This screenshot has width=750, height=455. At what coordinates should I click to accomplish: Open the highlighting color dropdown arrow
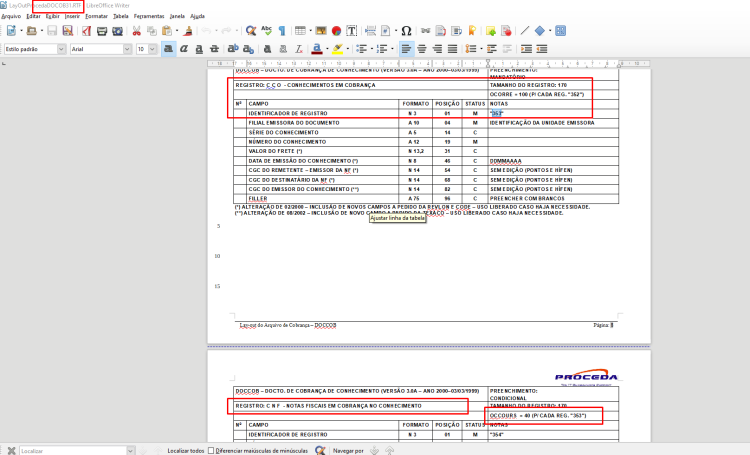[x=348, y=49]
